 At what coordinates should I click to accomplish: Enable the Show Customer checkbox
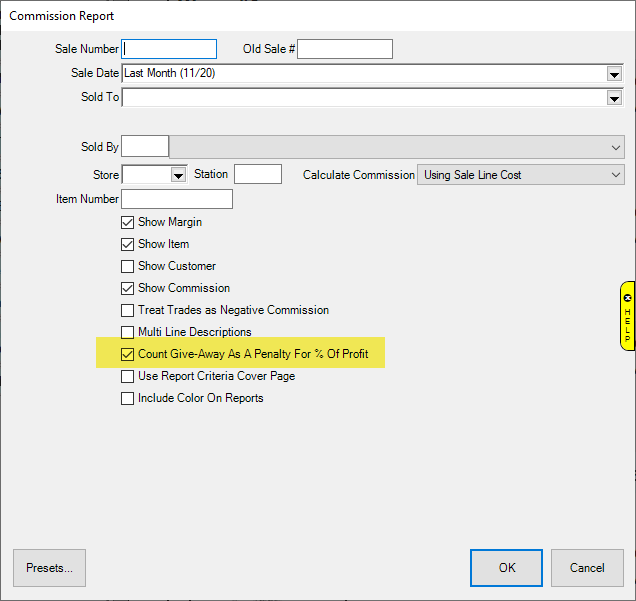(x=127, y=267)
